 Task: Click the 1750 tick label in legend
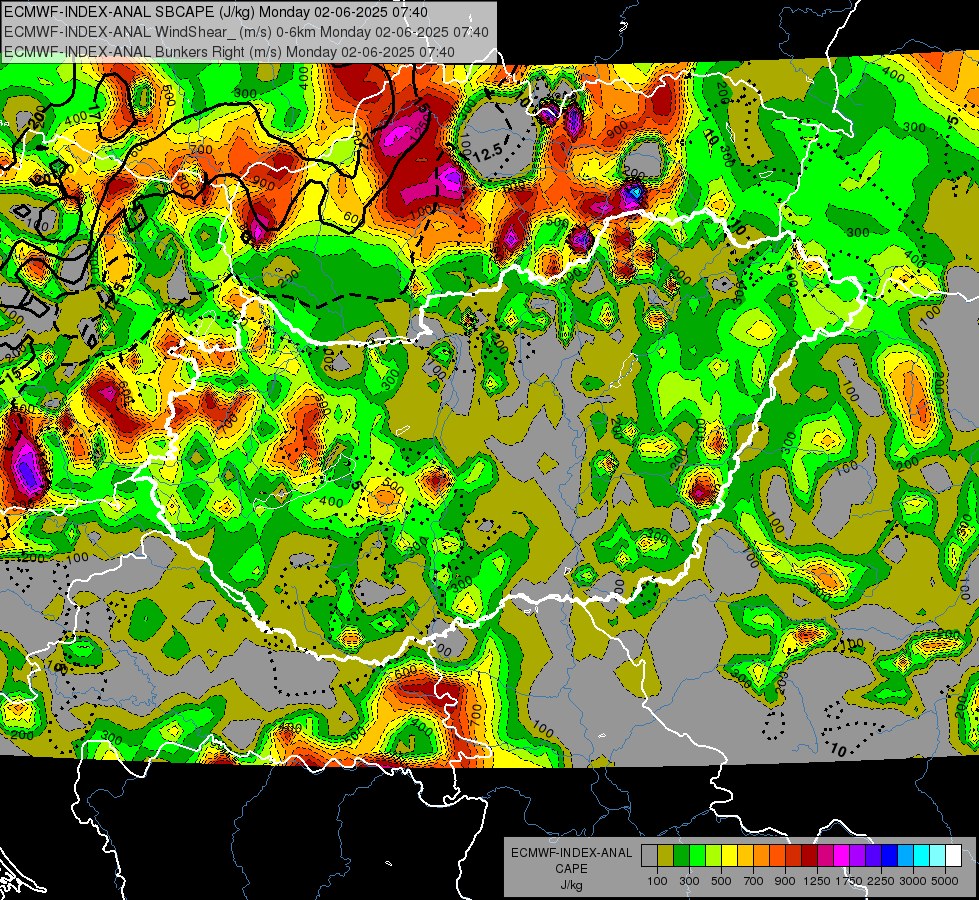[x=849, y=881]
